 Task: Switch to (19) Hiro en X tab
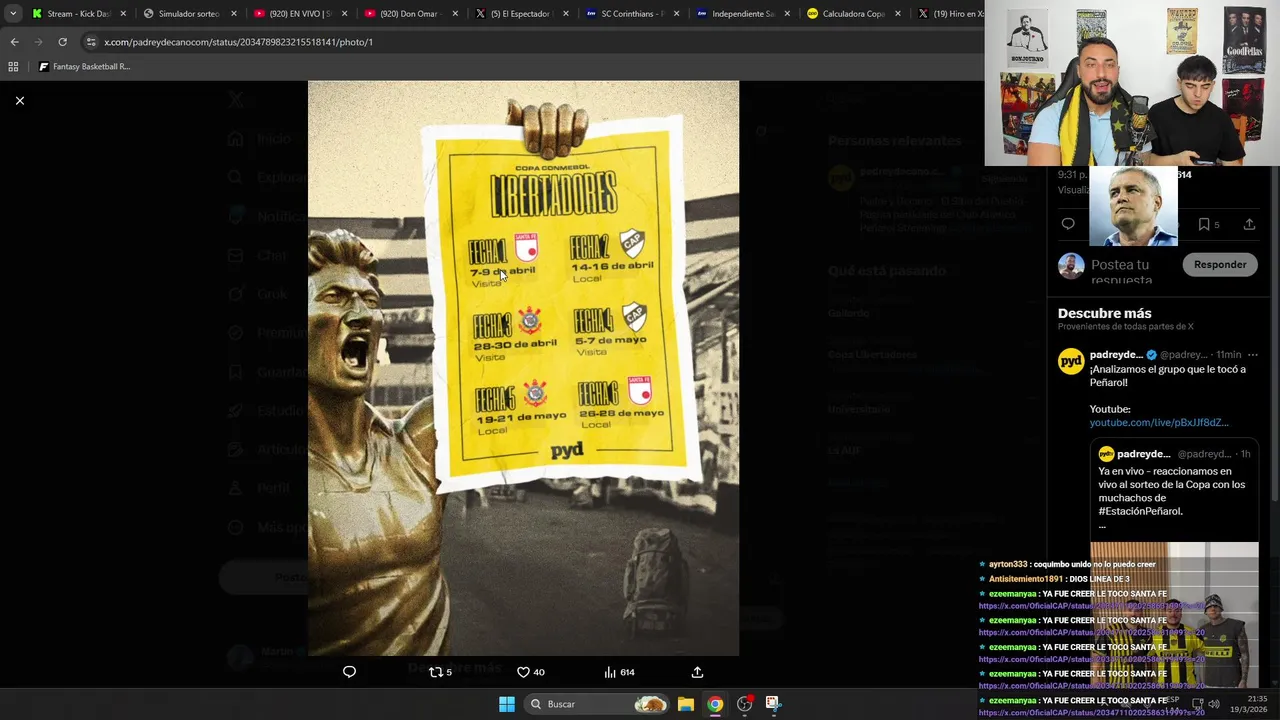[950, 14]
